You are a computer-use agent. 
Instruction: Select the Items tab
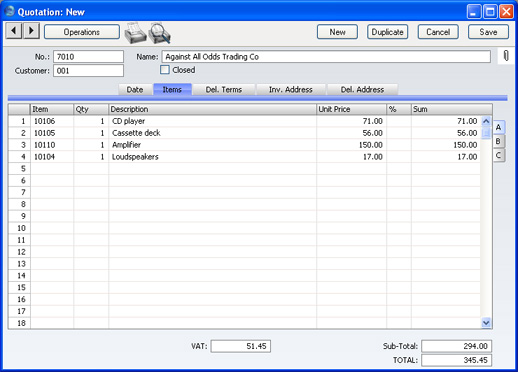[172, 90]
